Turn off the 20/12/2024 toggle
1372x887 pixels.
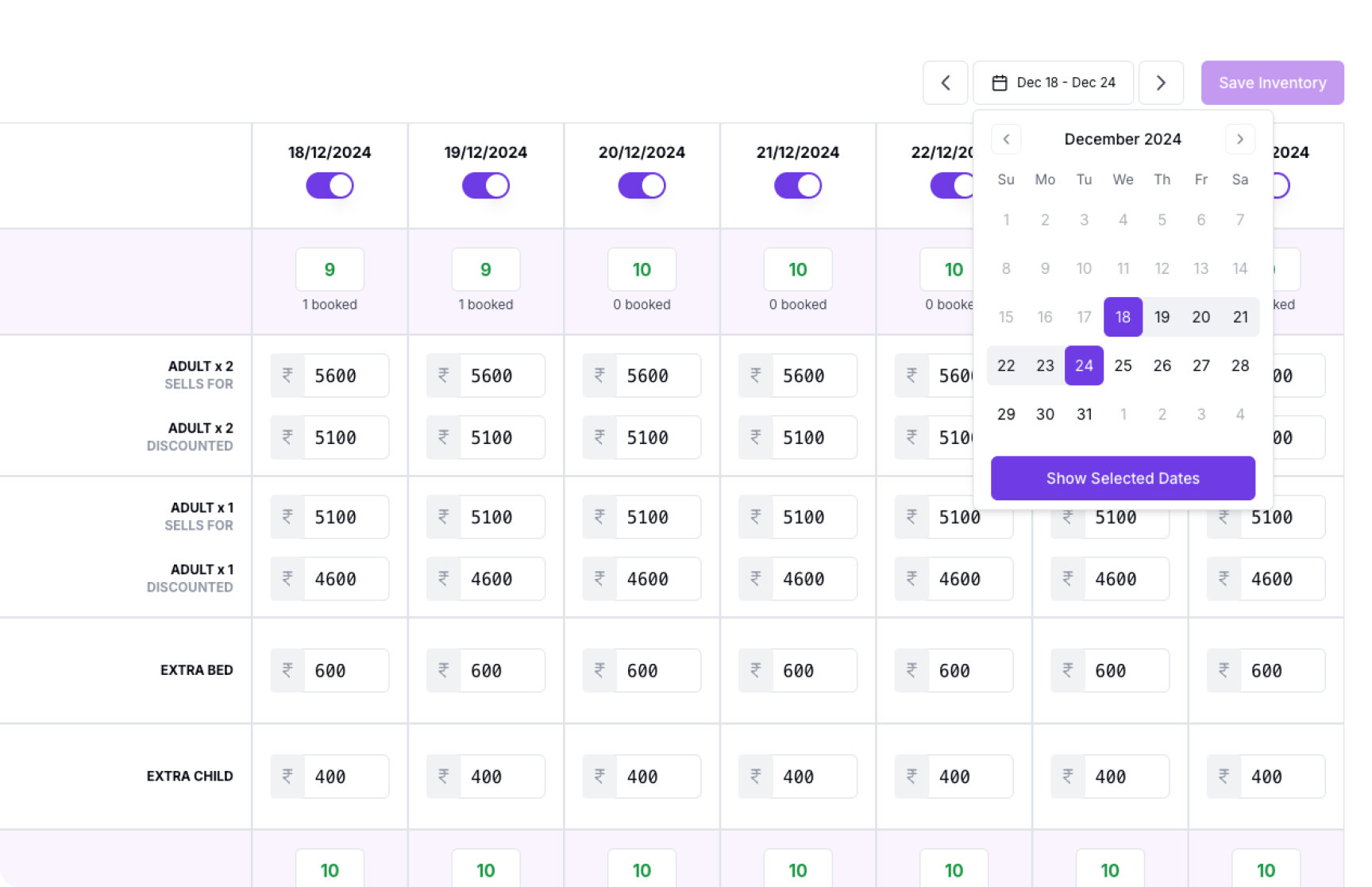click(x=642, y=186)
